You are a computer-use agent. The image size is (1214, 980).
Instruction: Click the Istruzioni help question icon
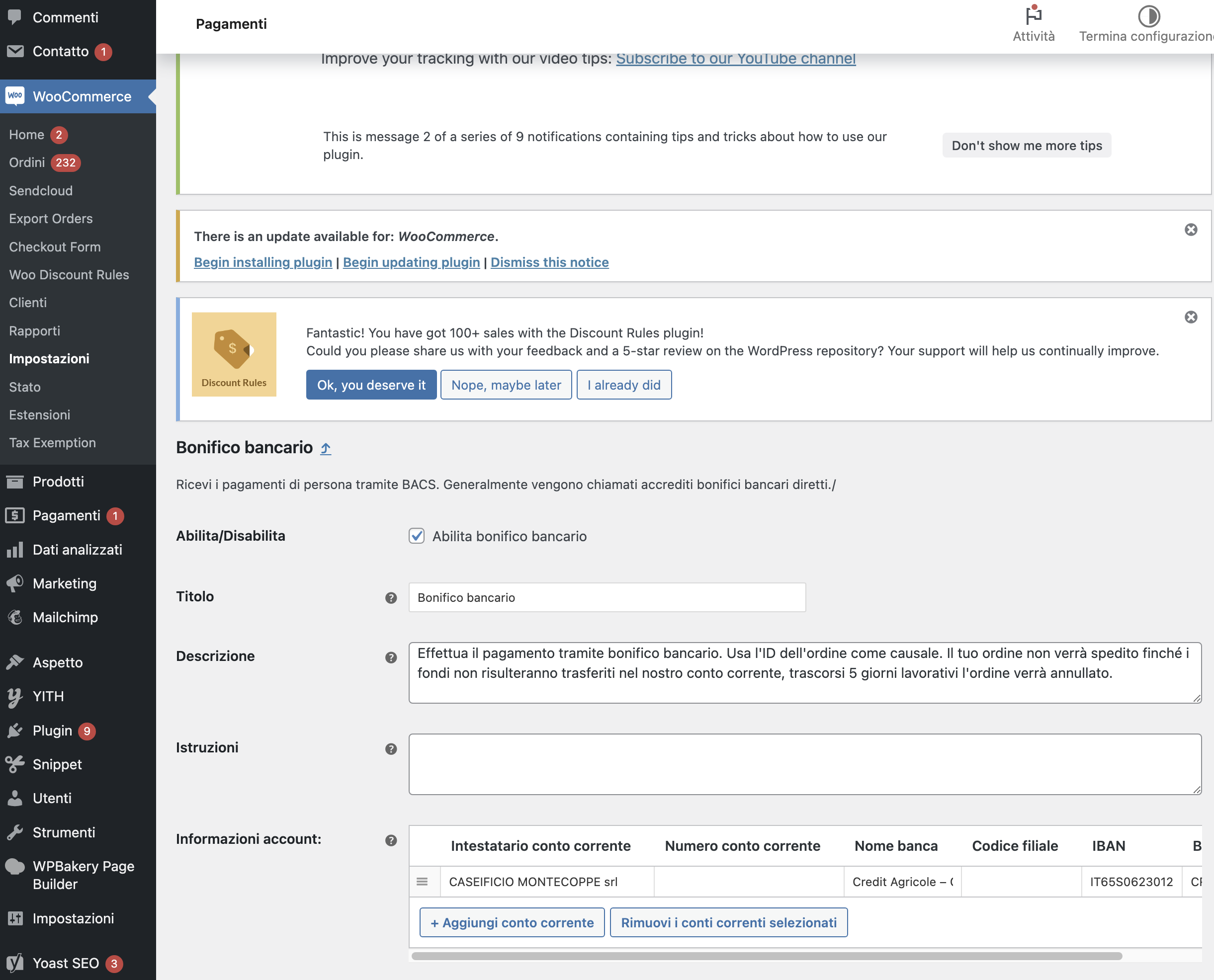coord(391,749)
